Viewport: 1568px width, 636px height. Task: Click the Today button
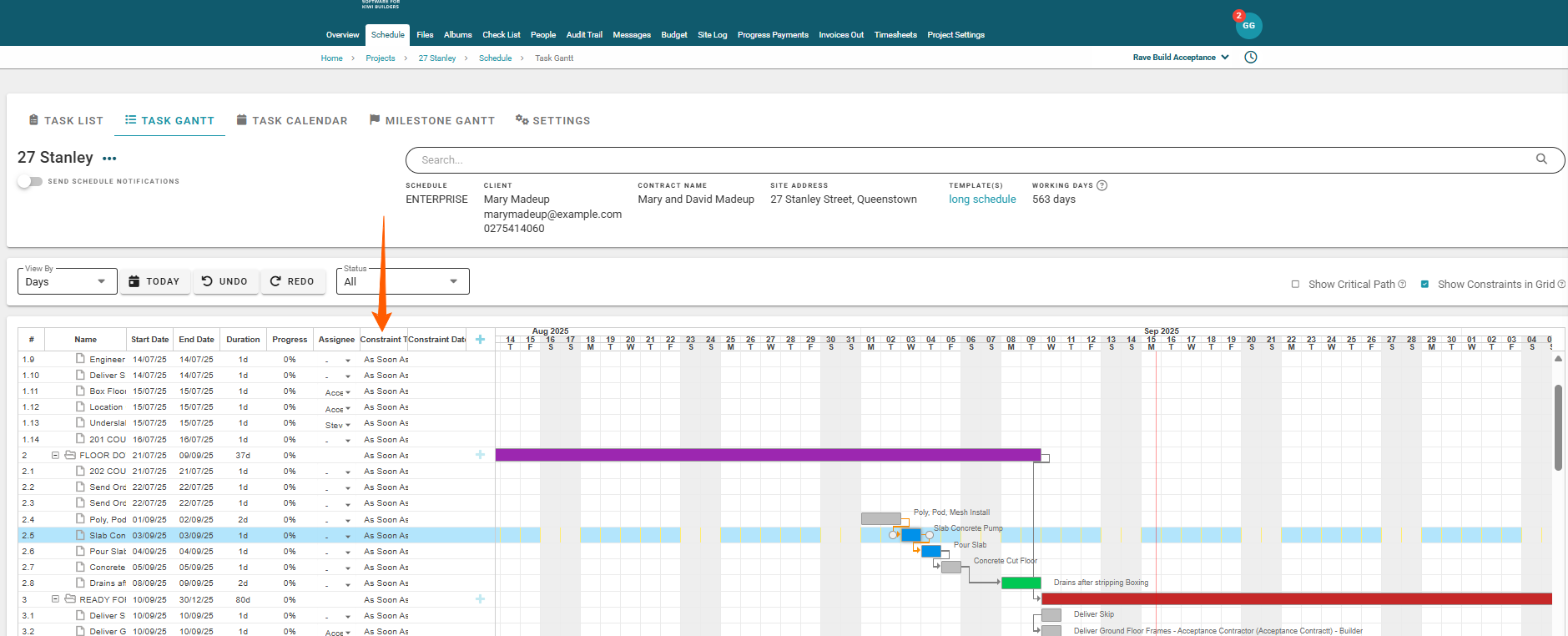coord(154,282)
